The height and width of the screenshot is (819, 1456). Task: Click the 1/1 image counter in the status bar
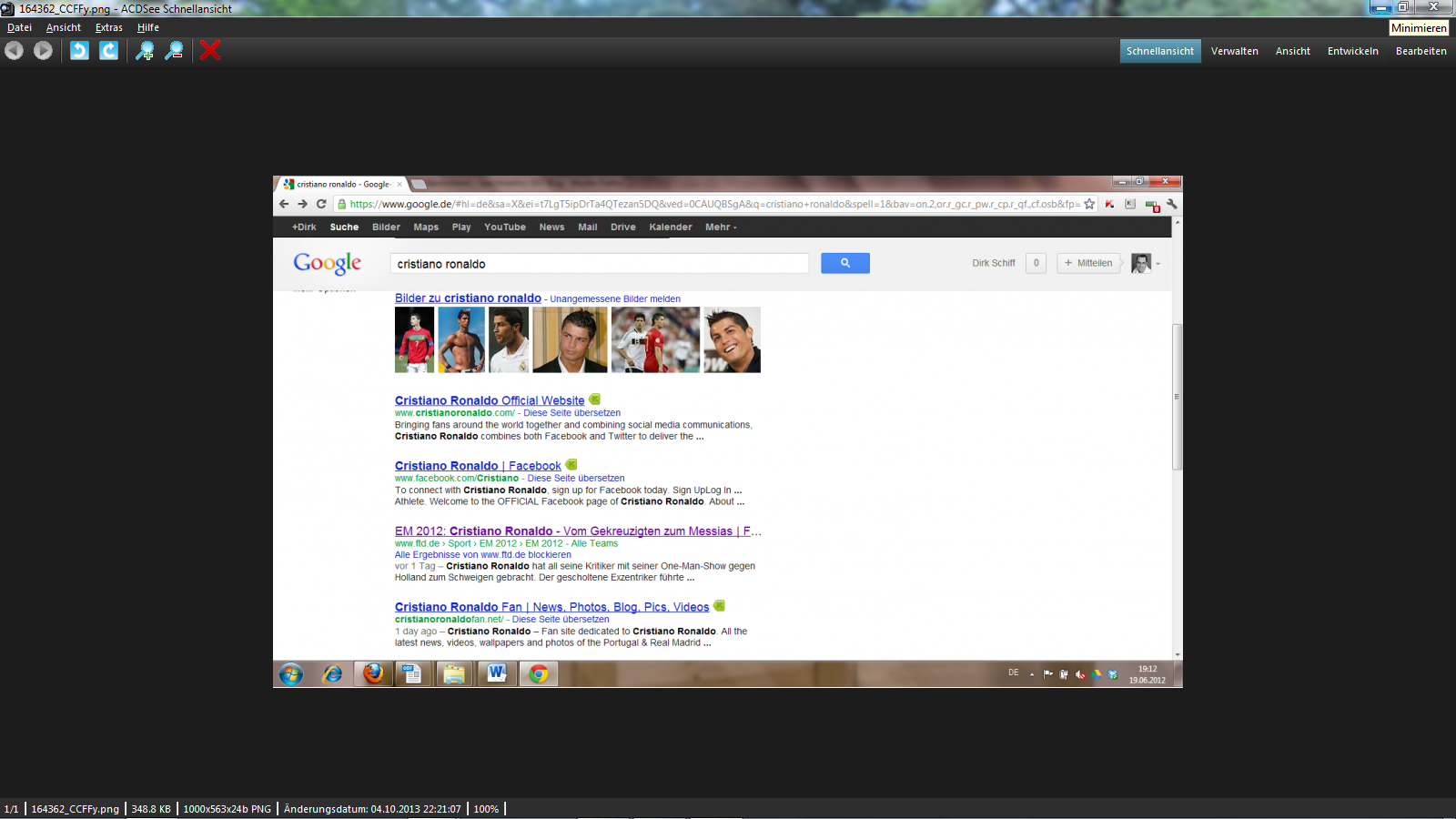click(11, 809)
